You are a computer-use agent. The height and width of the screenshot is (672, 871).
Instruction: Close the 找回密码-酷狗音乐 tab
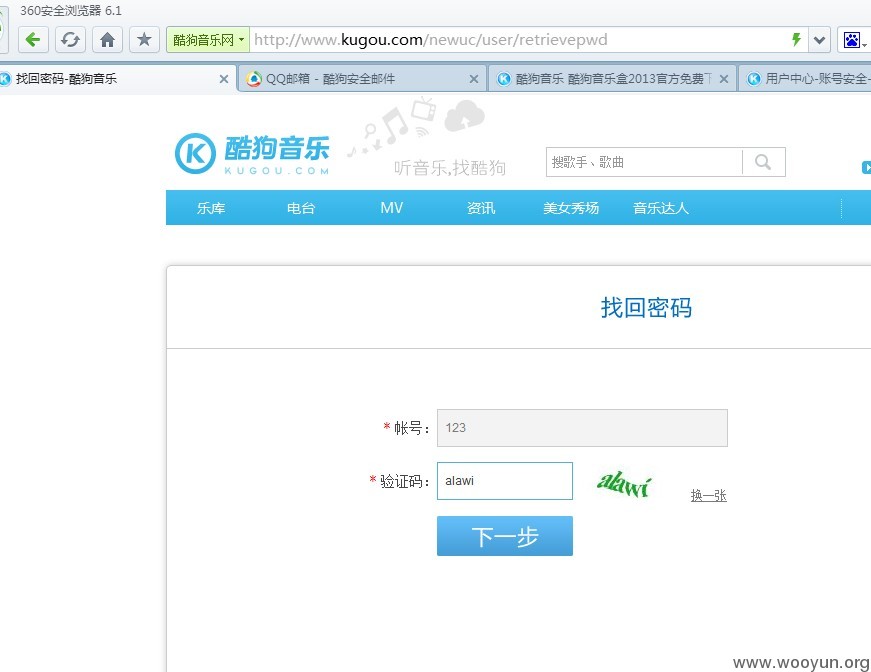click(224, 79)
